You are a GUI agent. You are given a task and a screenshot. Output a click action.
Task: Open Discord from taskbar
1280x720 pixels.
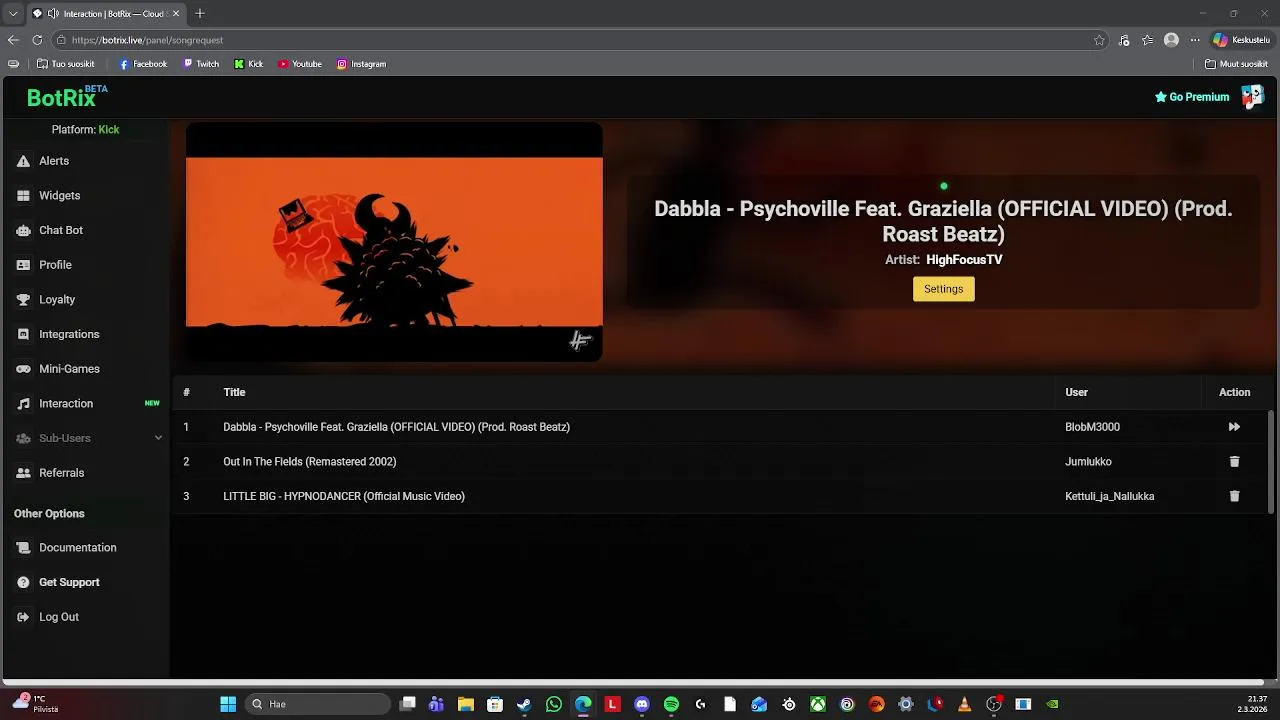coord(642,704)
